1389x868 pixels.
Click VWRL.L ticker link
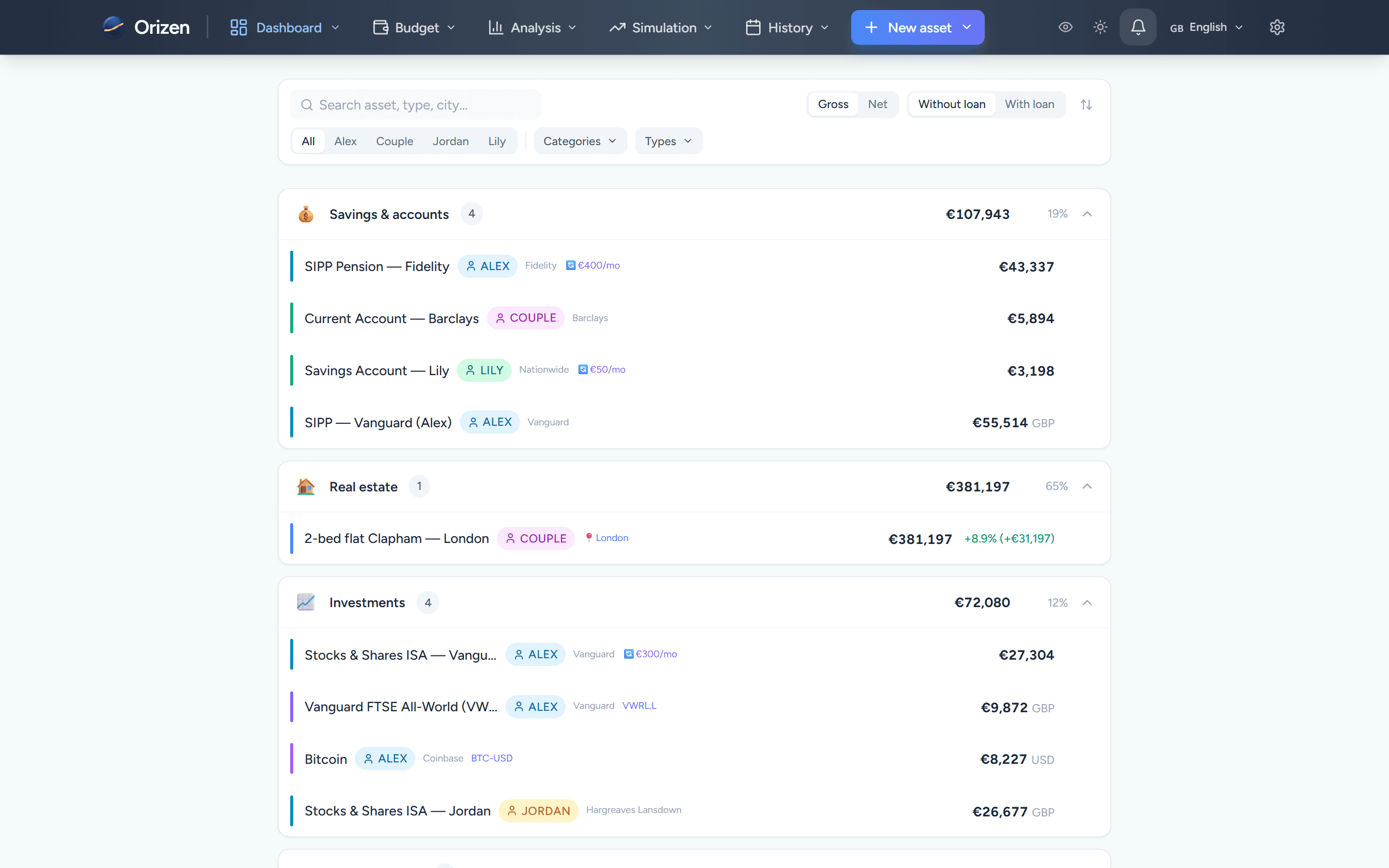639,705
